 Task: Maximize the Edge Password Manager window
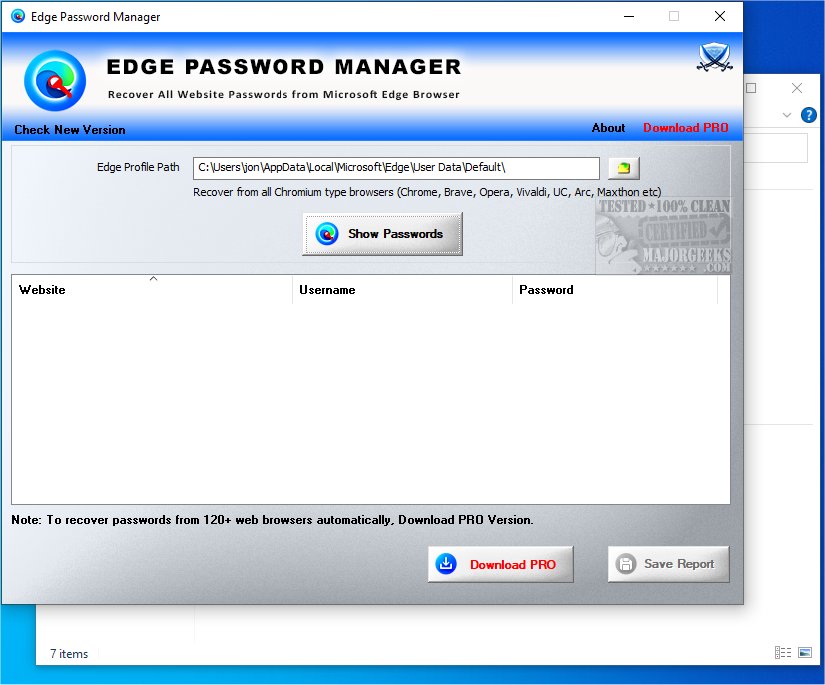click(x=674, y=17)
